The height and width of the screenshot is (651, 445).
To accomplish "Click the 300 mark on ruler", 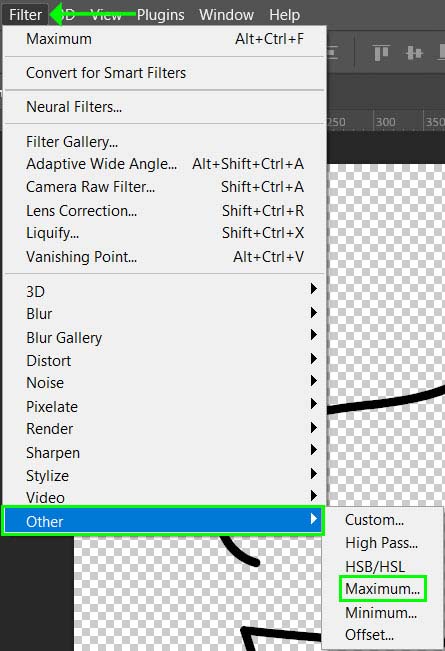I will pyautogui.click(x=385, y=122).
